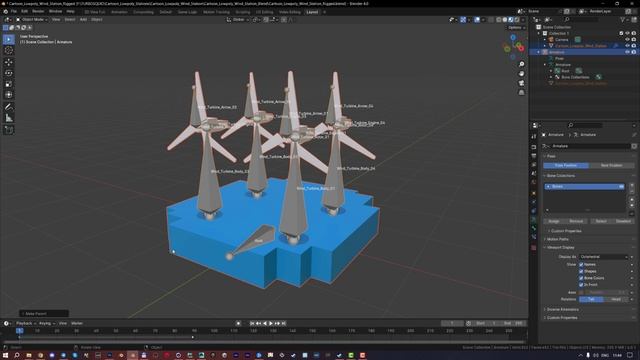Viewport: 640px width, 360px height.
Task: Open the Output properties tab icon
Action: point(534,156)
